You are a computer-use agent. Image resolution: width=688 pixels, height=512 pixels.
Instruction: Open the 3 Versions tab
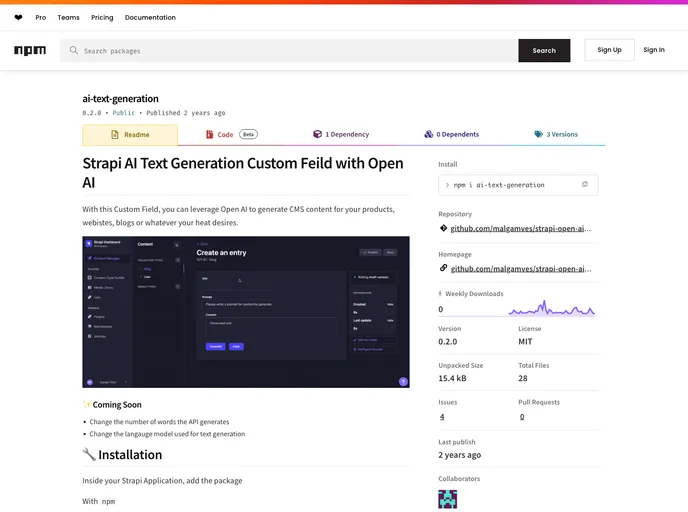pos(556,134)
